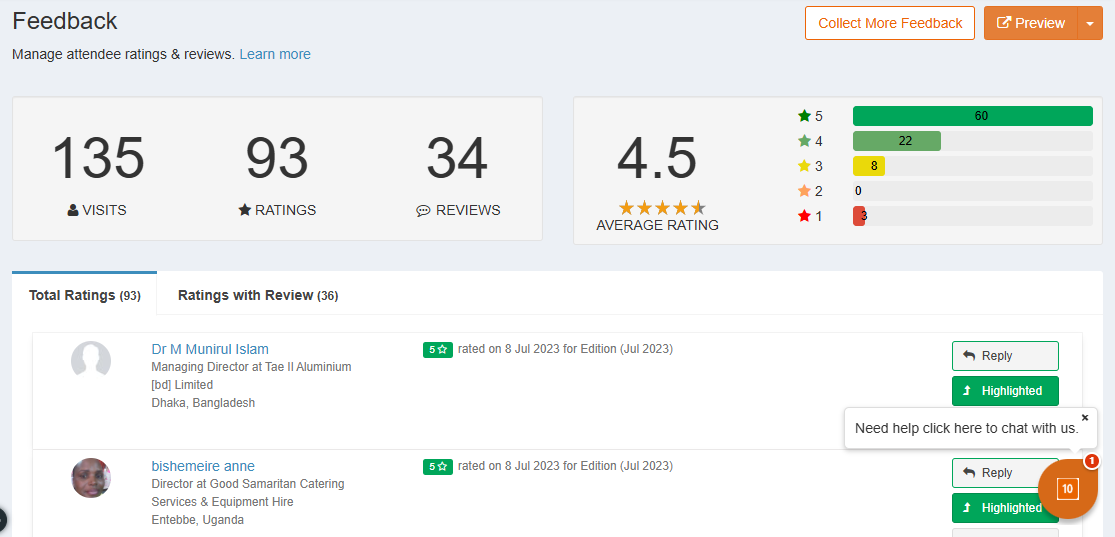Click Dr M Munirul Islam's avatar placeholder

point(91,360)
